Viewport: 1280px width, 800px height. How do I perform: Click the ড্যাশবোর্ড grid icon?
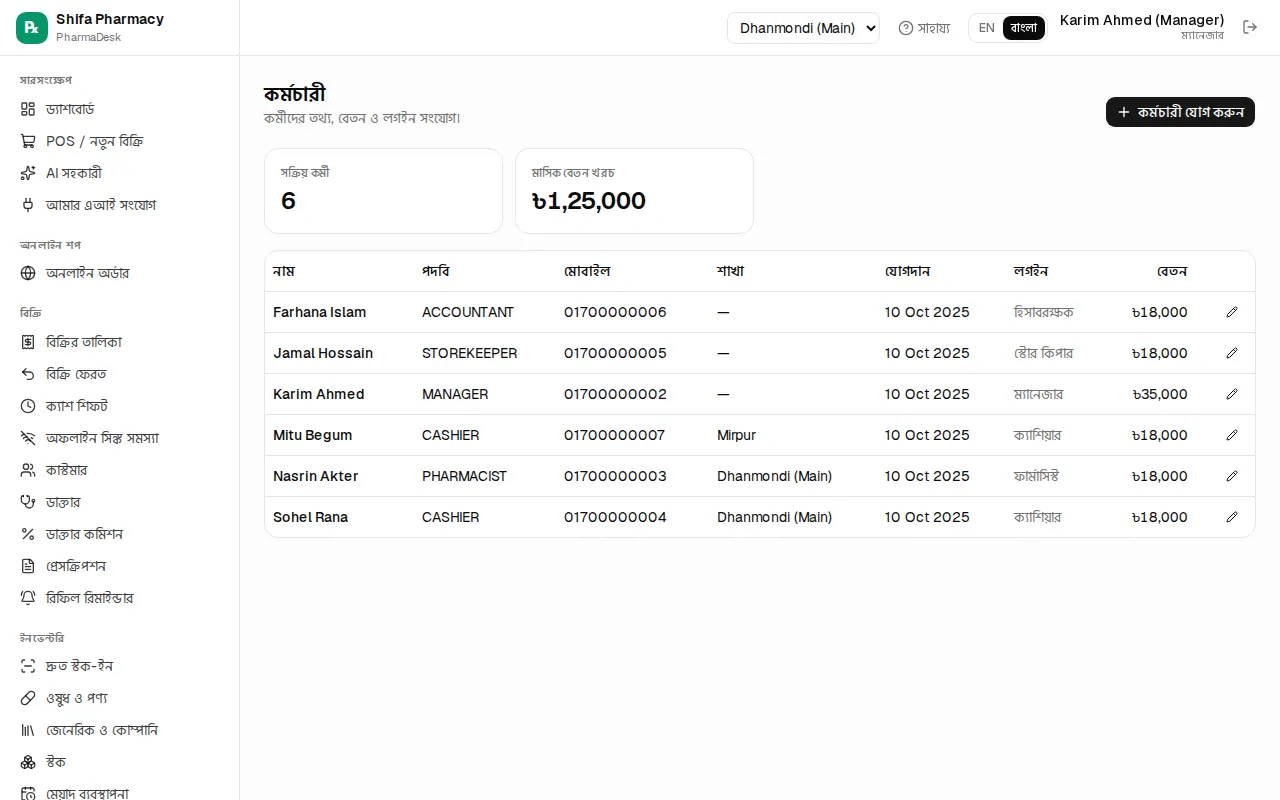point(28,109)
